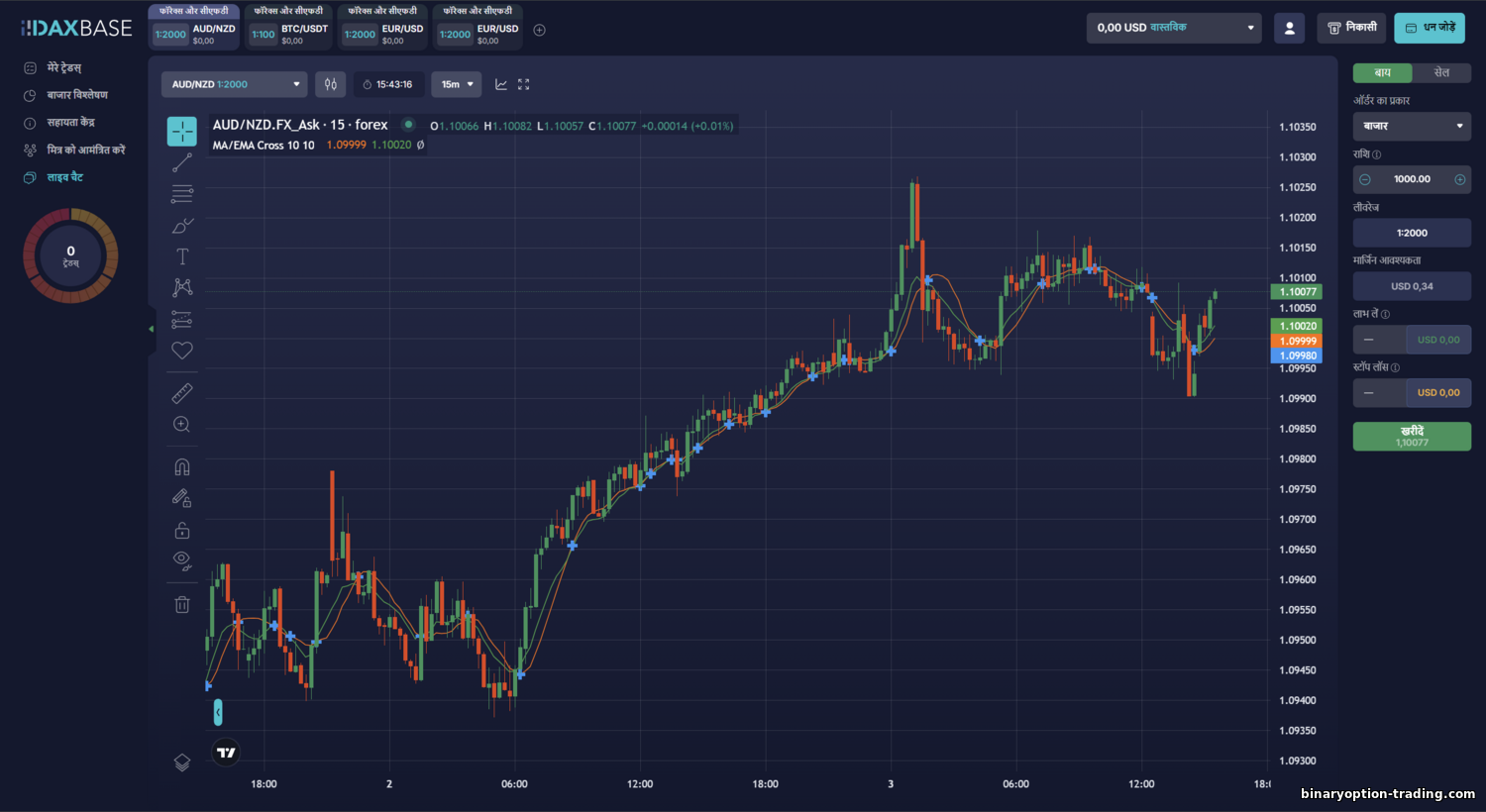Open the Fibonacci/horizontal lines tool
The image size is (1486, 812).
182,194
